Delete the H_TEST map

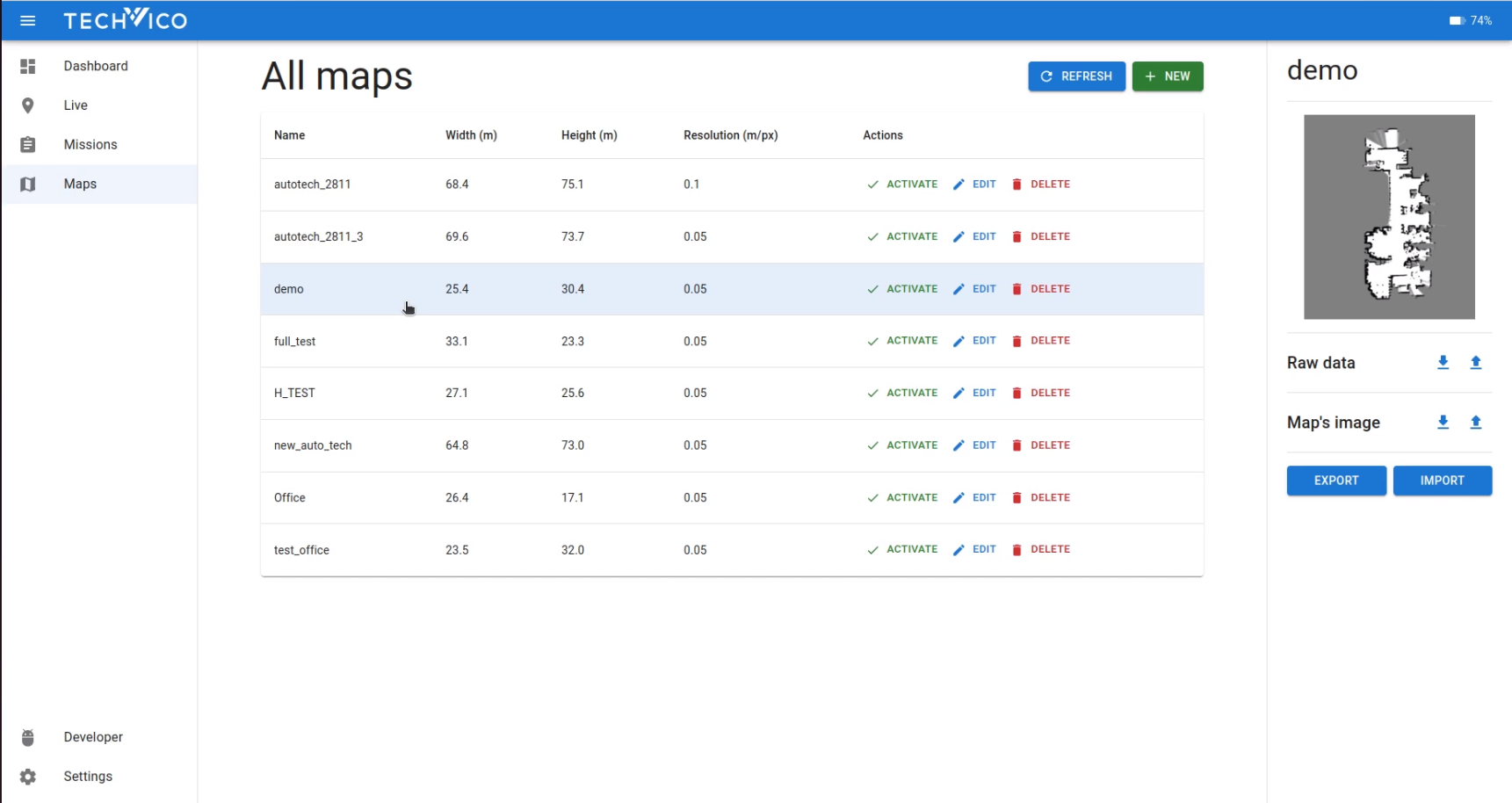tap(1041, 393)
